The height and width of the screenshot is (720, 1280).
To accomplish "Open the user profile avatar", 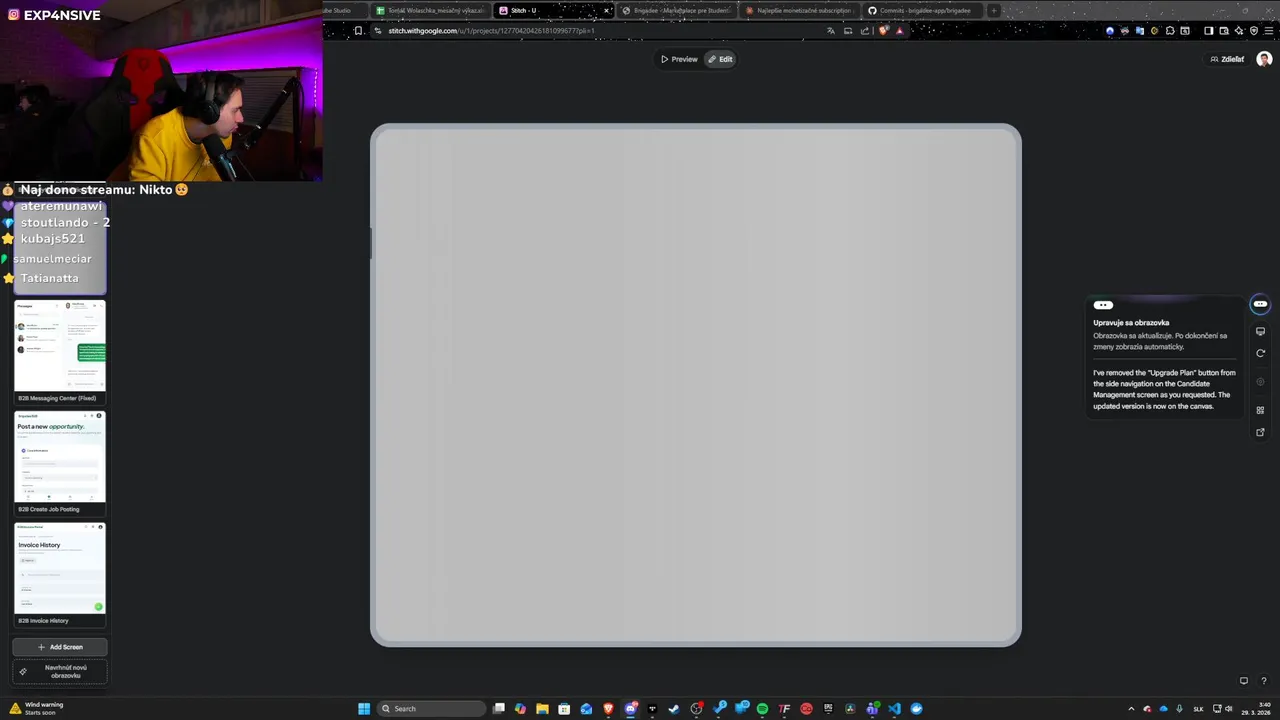I will click(1264, 59).
